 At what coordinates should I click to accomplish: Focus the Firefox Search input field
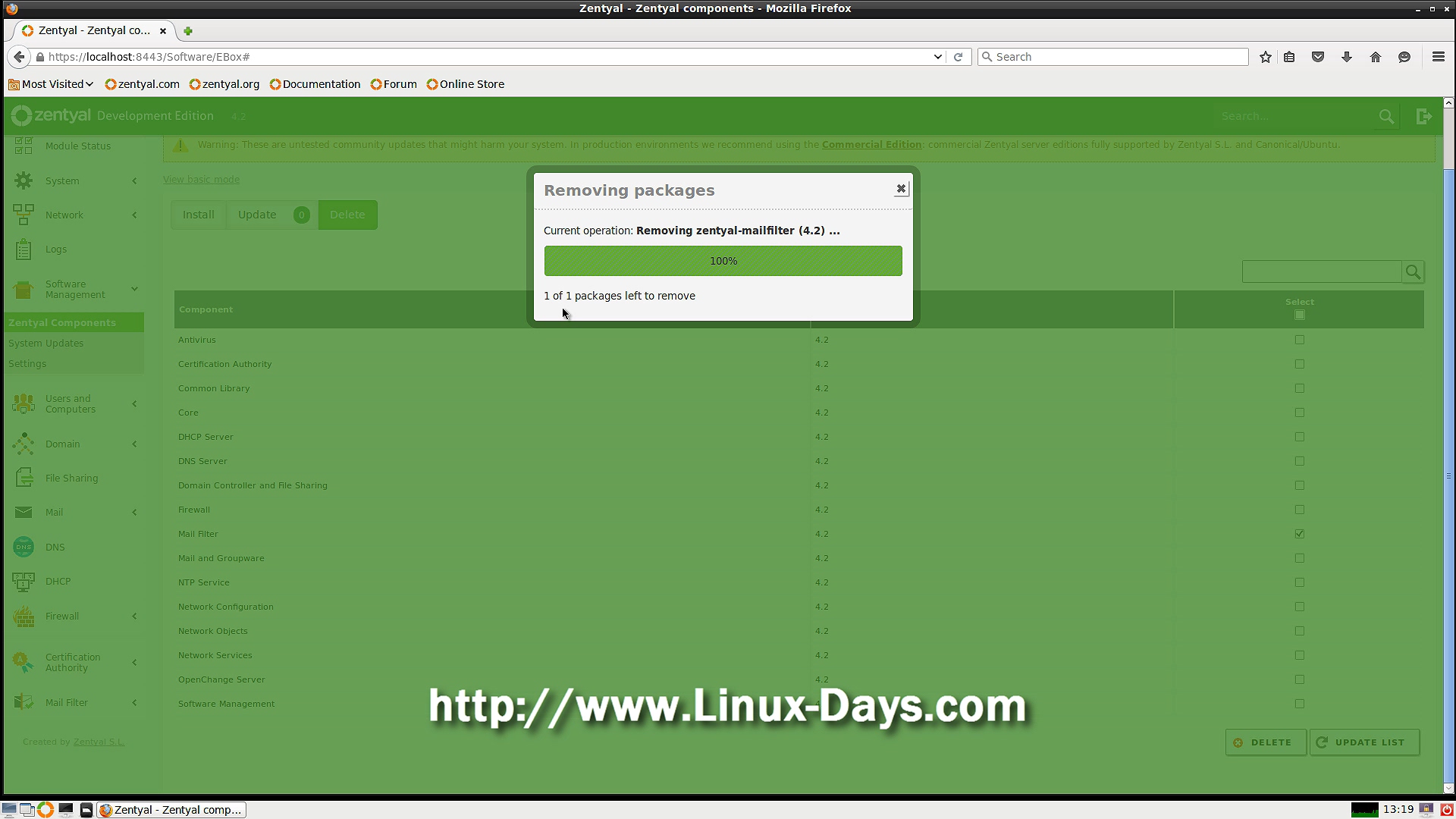[x=1113, y=57]
